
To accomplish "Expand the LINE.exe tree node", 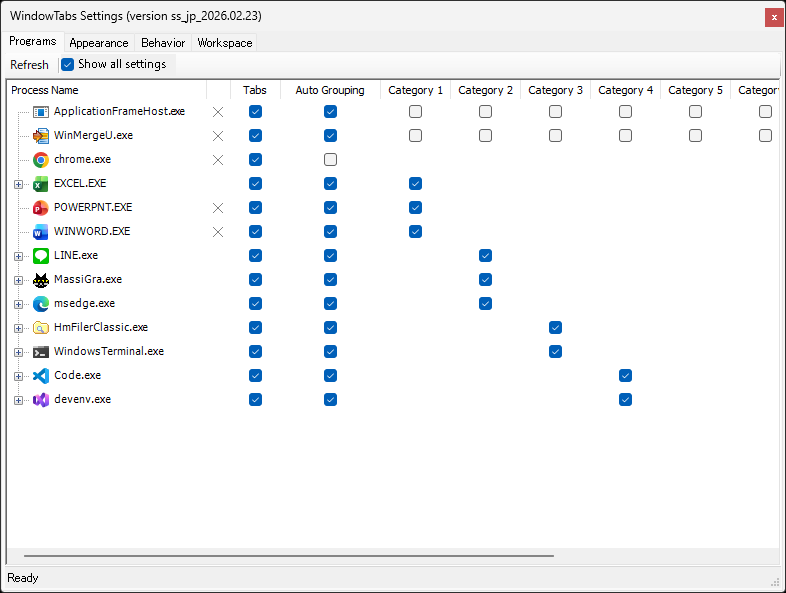I will (19, 257).
